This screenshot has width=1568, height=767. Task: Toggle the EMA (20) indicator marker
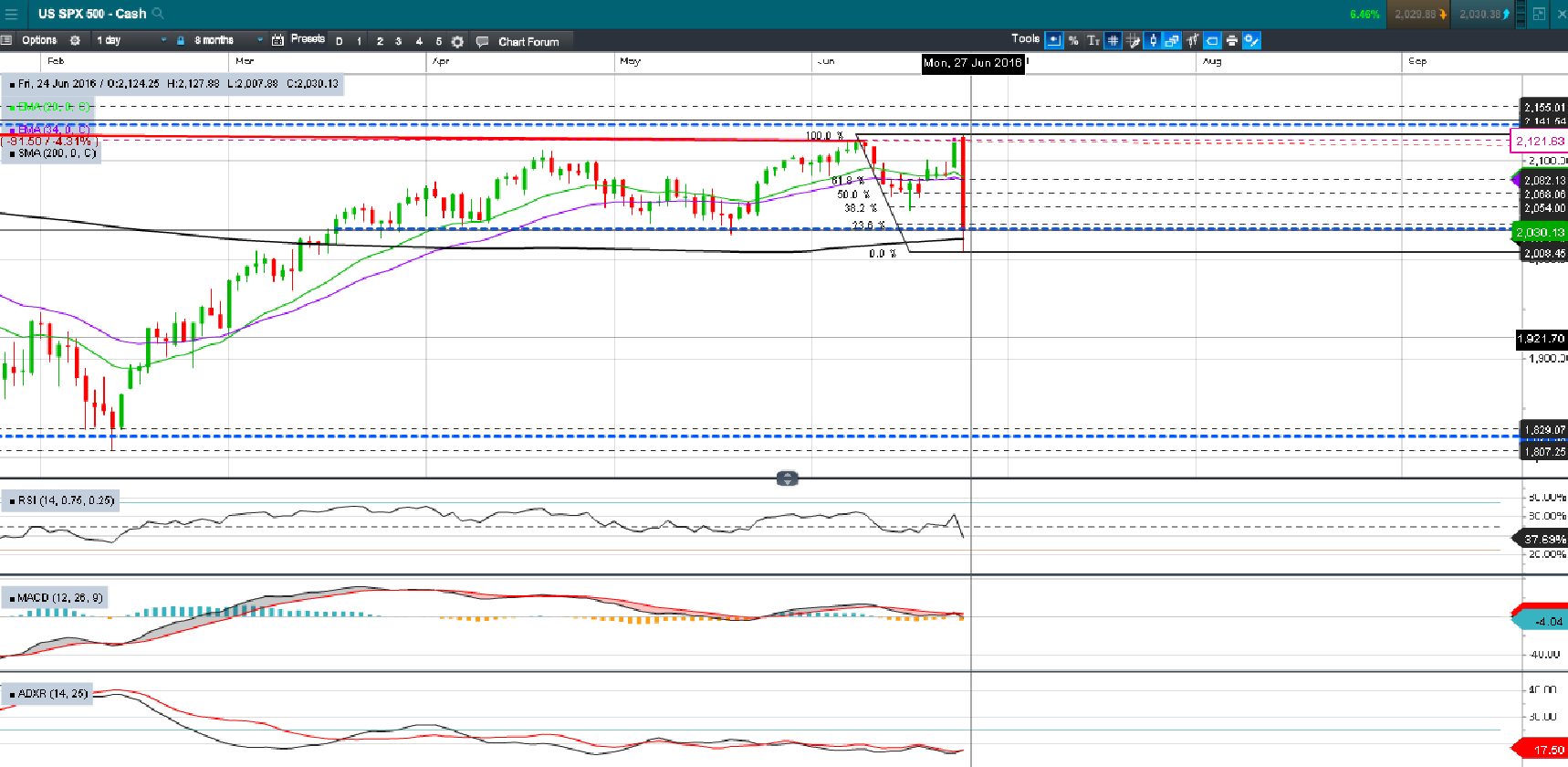(12, 107)
